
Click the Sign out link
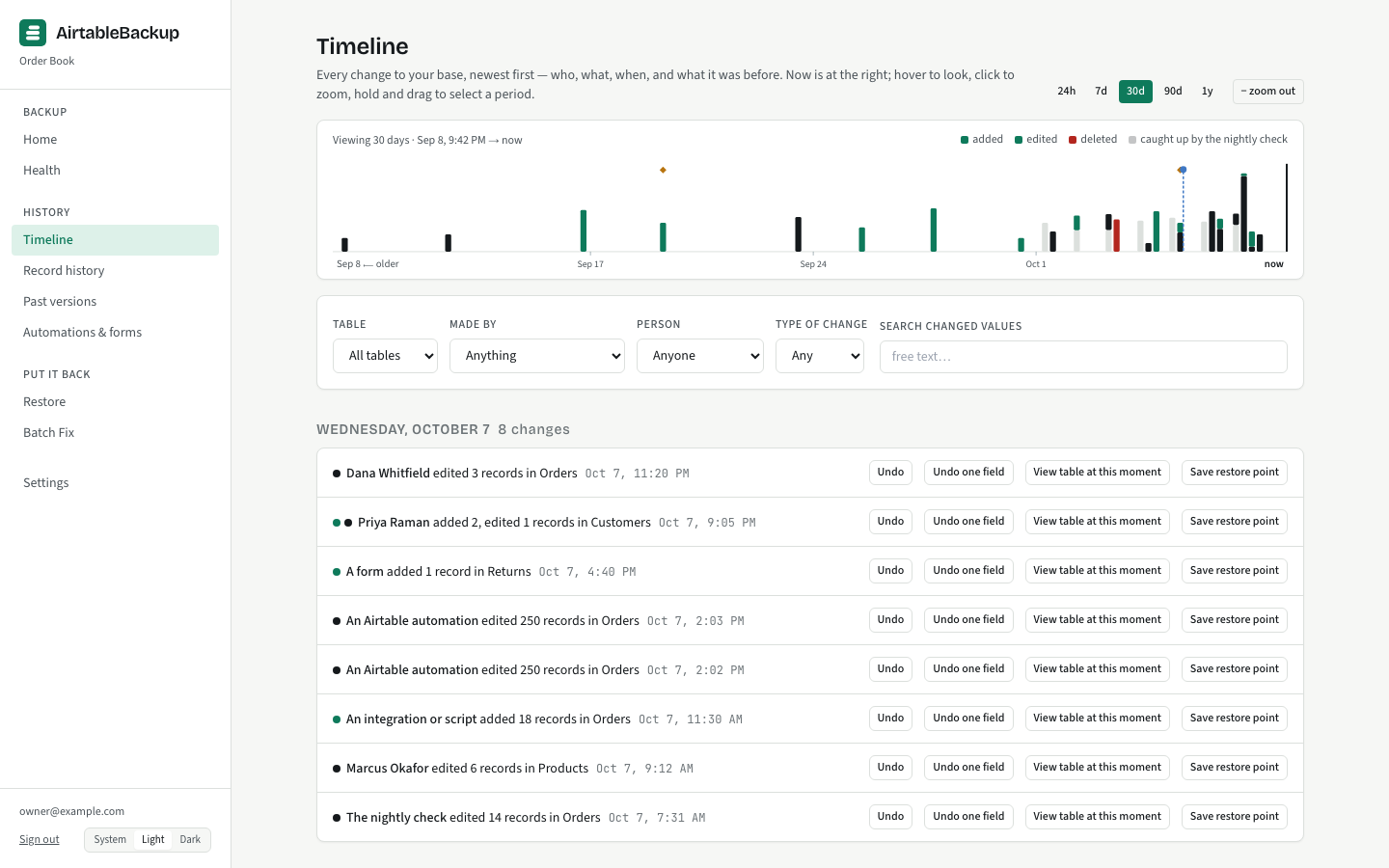[x=39, y=840]
